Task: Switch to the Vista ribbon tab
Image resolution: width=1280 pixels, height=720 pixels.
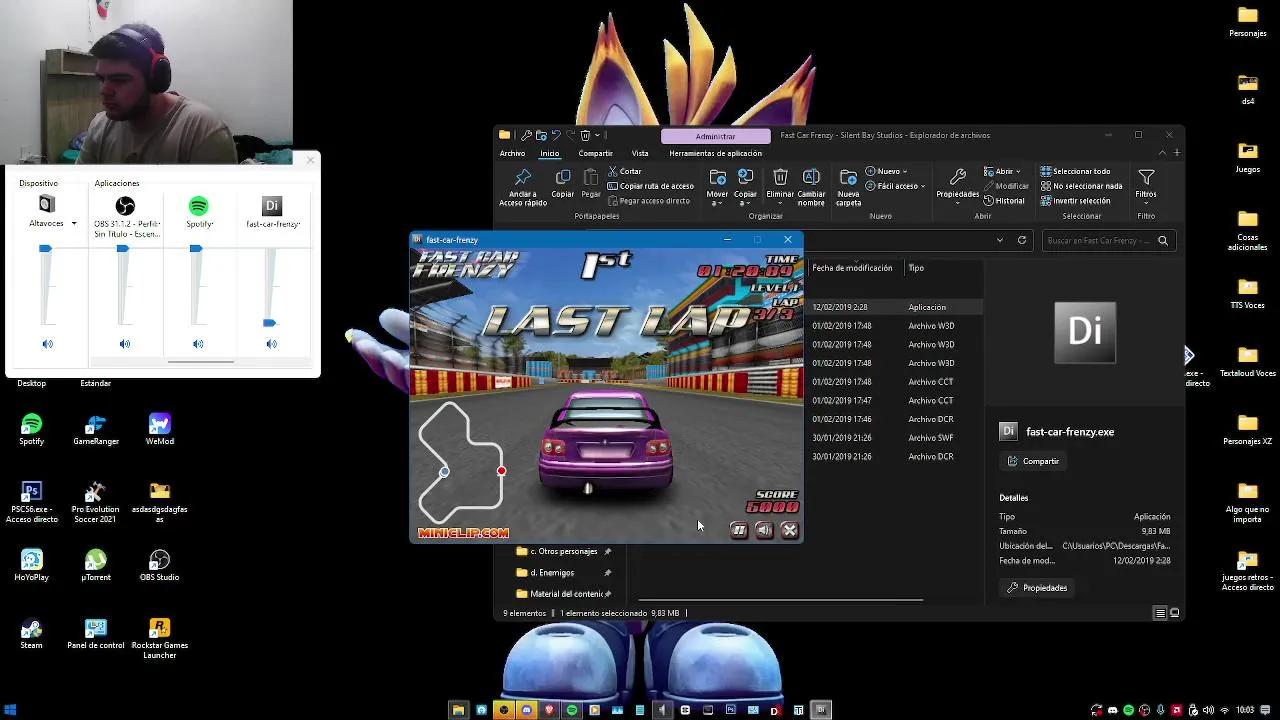Action: point(640,153)
